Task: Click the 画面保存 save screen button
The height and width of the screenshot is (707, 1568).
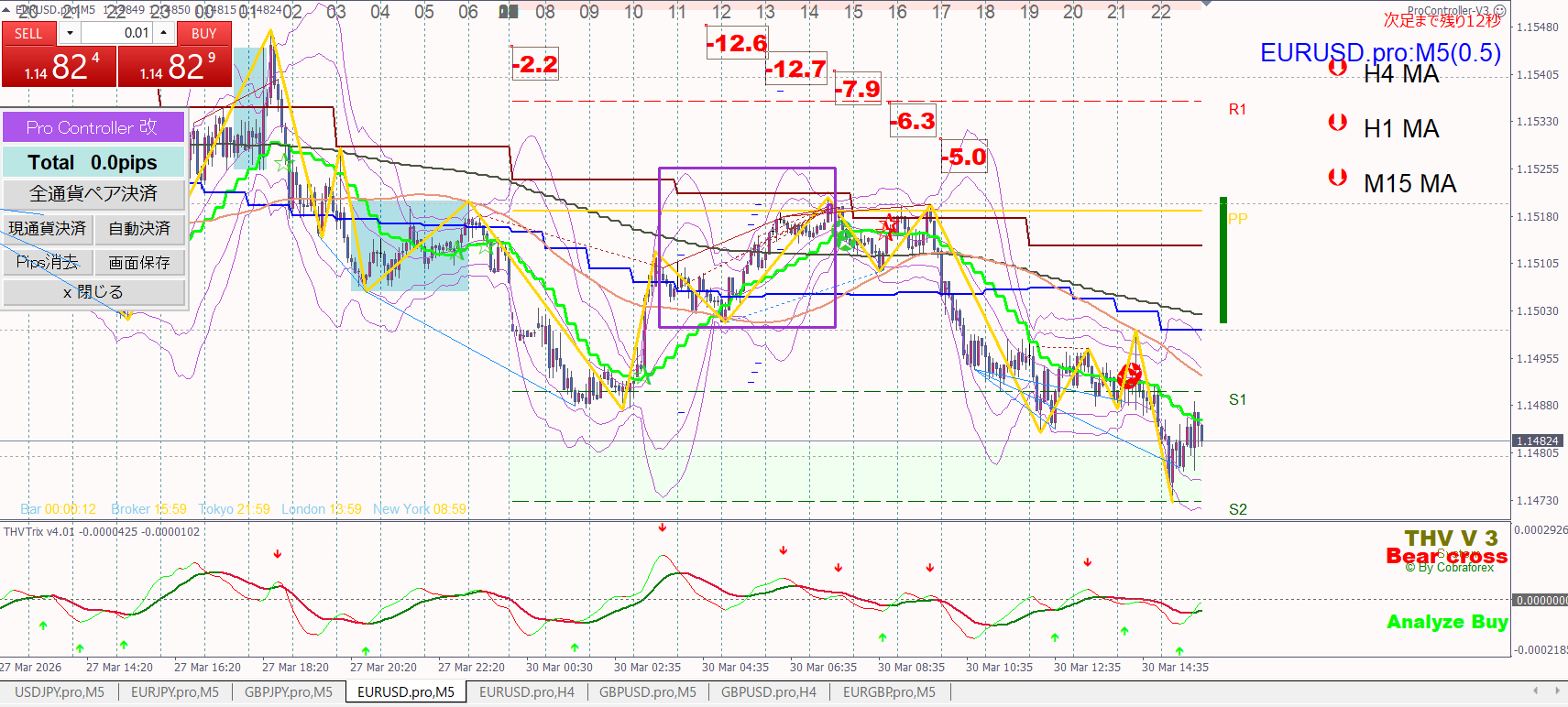Action: 139,263
